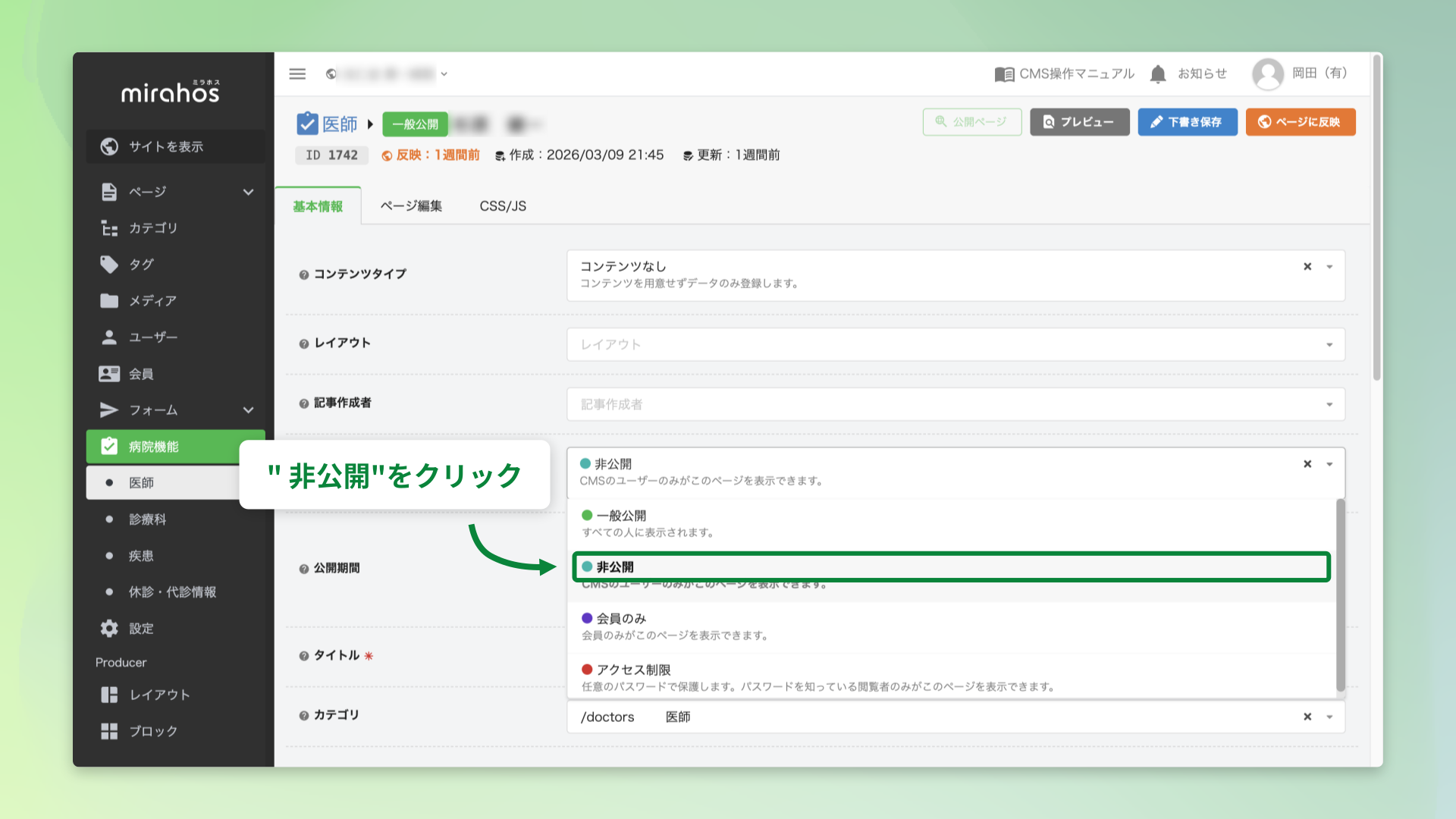Click the main page vertical scrollbar

tap(1376, 216)
